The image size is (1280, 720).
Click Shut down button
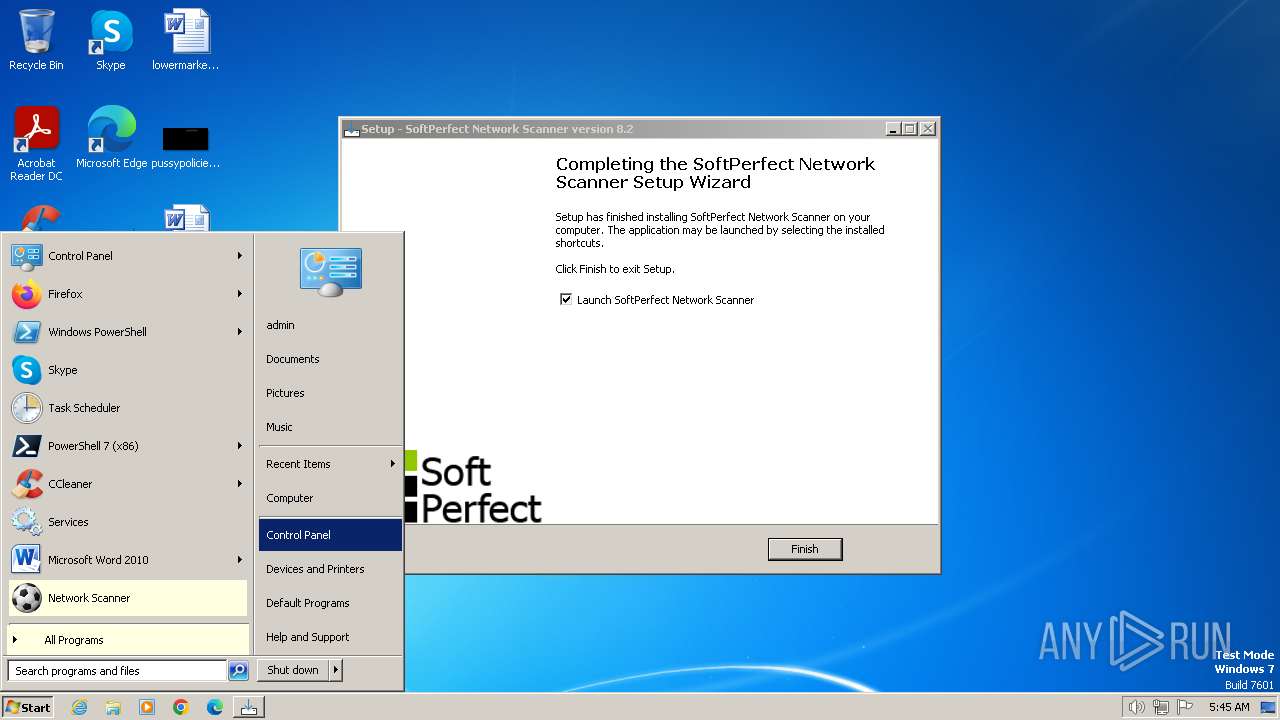[293, 670]
